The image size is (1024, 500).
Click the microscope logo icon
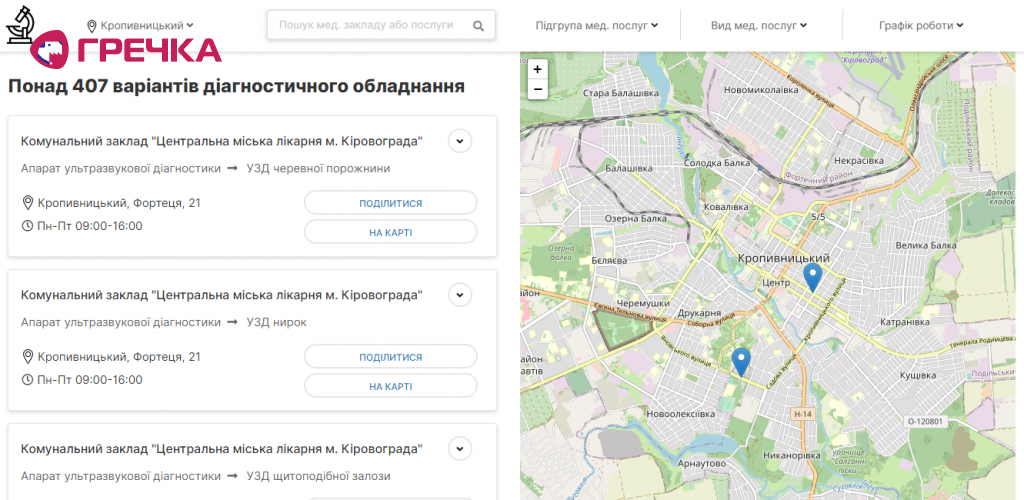tap(19, 24)
